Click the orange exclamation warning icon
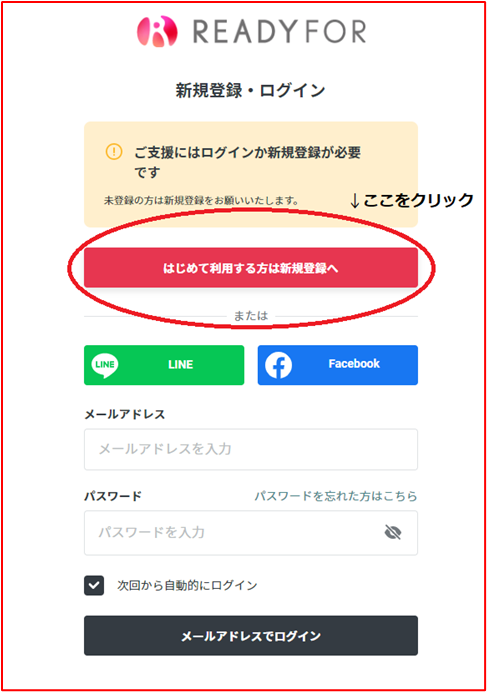Viewport: 487px width, 692px height. click(x=114, y=152)
